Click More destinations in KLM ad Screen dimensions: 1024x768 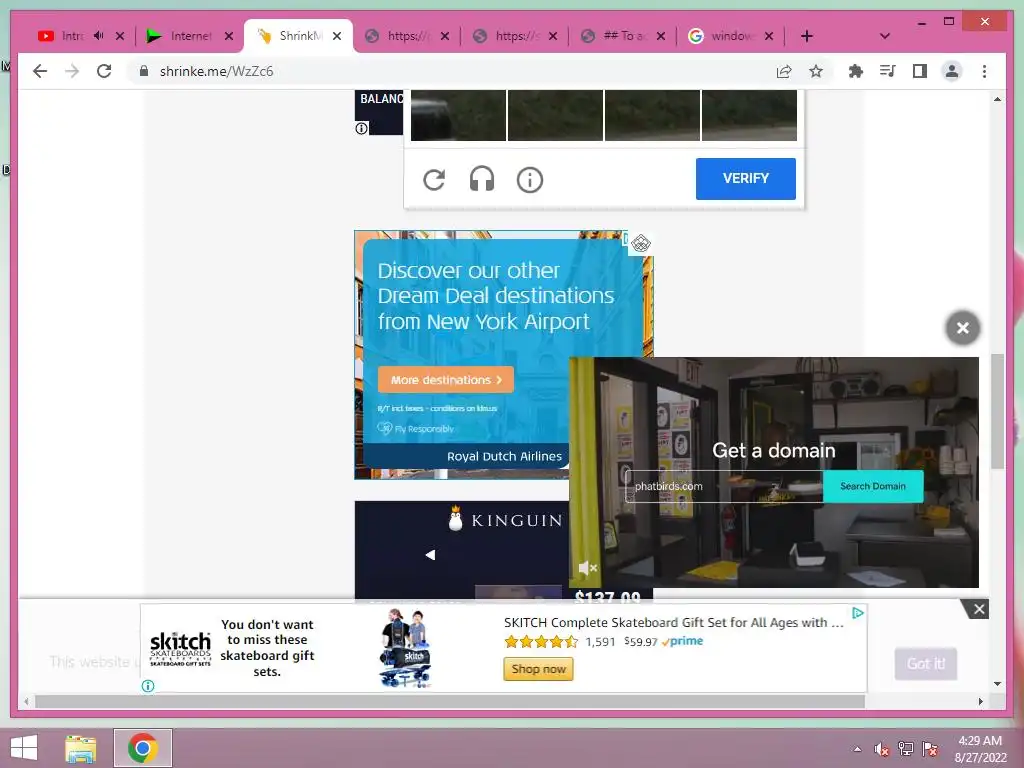pyautogui.click(x=446, y=379)
